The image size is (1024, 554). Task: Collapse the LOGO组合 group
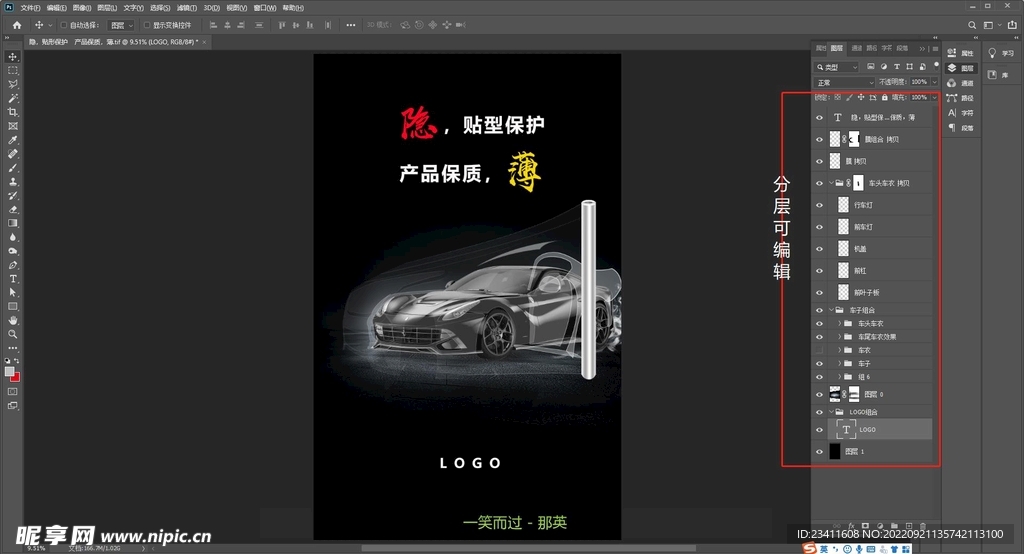tap(831, 412)
